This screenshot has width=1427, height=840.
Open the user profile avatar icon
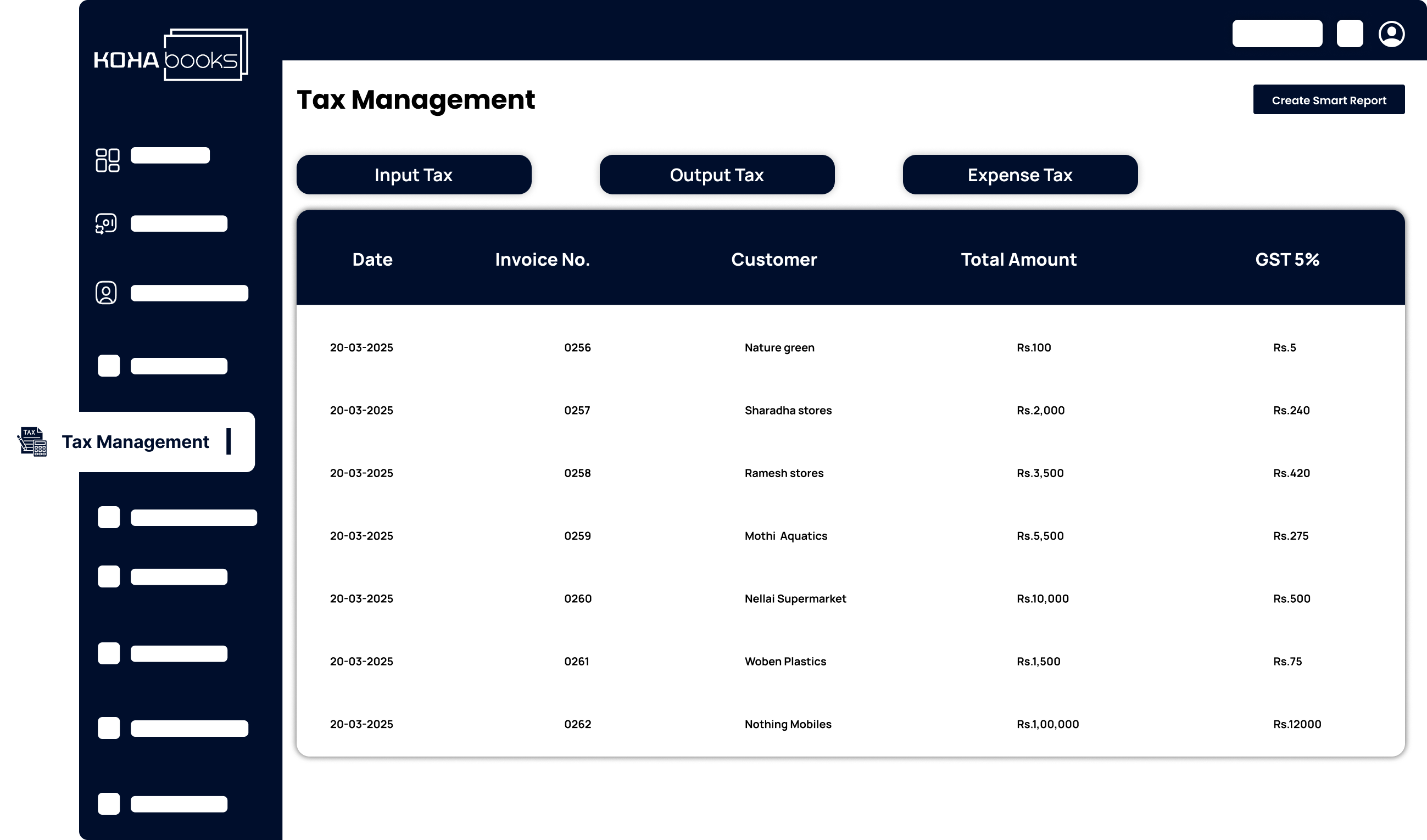pos(1391,34)
